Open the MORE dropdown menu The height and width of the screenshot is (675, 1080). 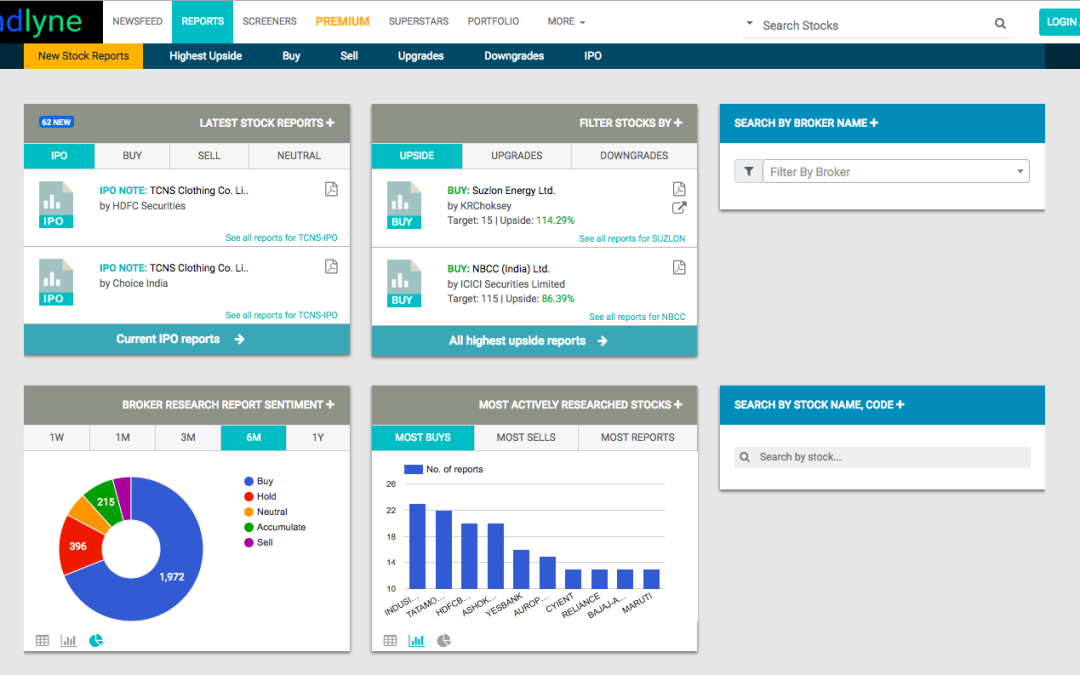(x=566, y=22)
